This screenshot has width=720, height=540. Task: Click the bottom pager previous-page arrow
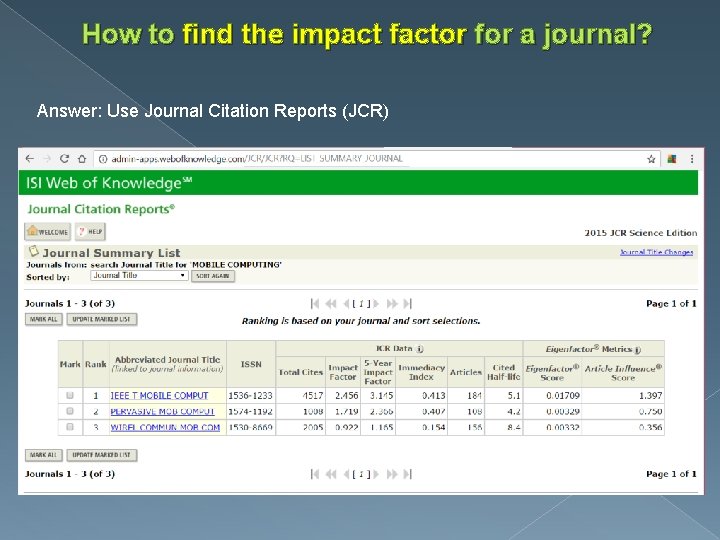(x=346, y=474)
